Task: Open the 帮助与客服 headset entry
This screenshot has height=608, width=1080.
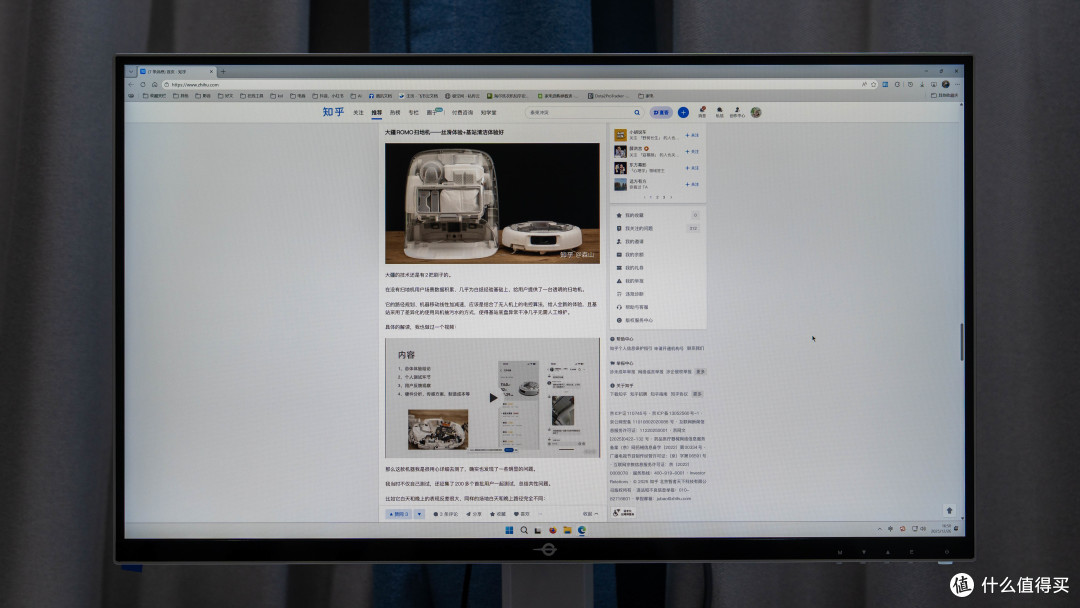Action: tap(657, 307)
